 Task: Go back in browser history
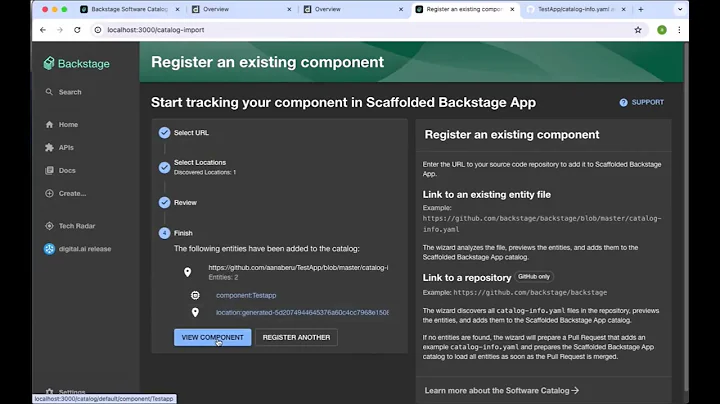43,30
